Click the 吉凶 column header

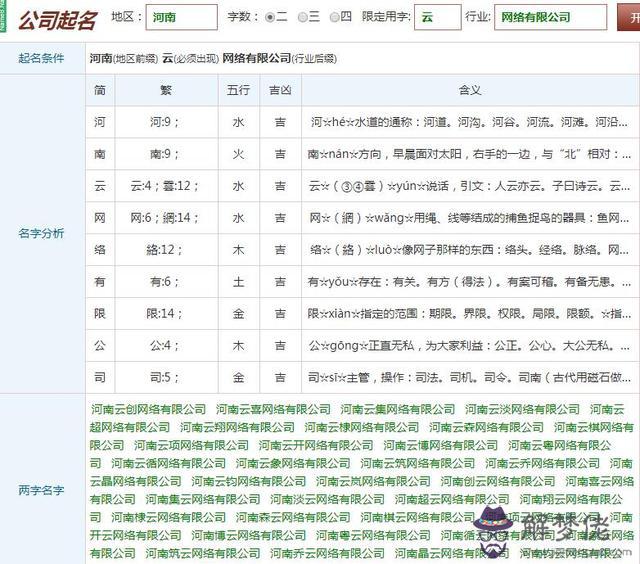point(280,90)
